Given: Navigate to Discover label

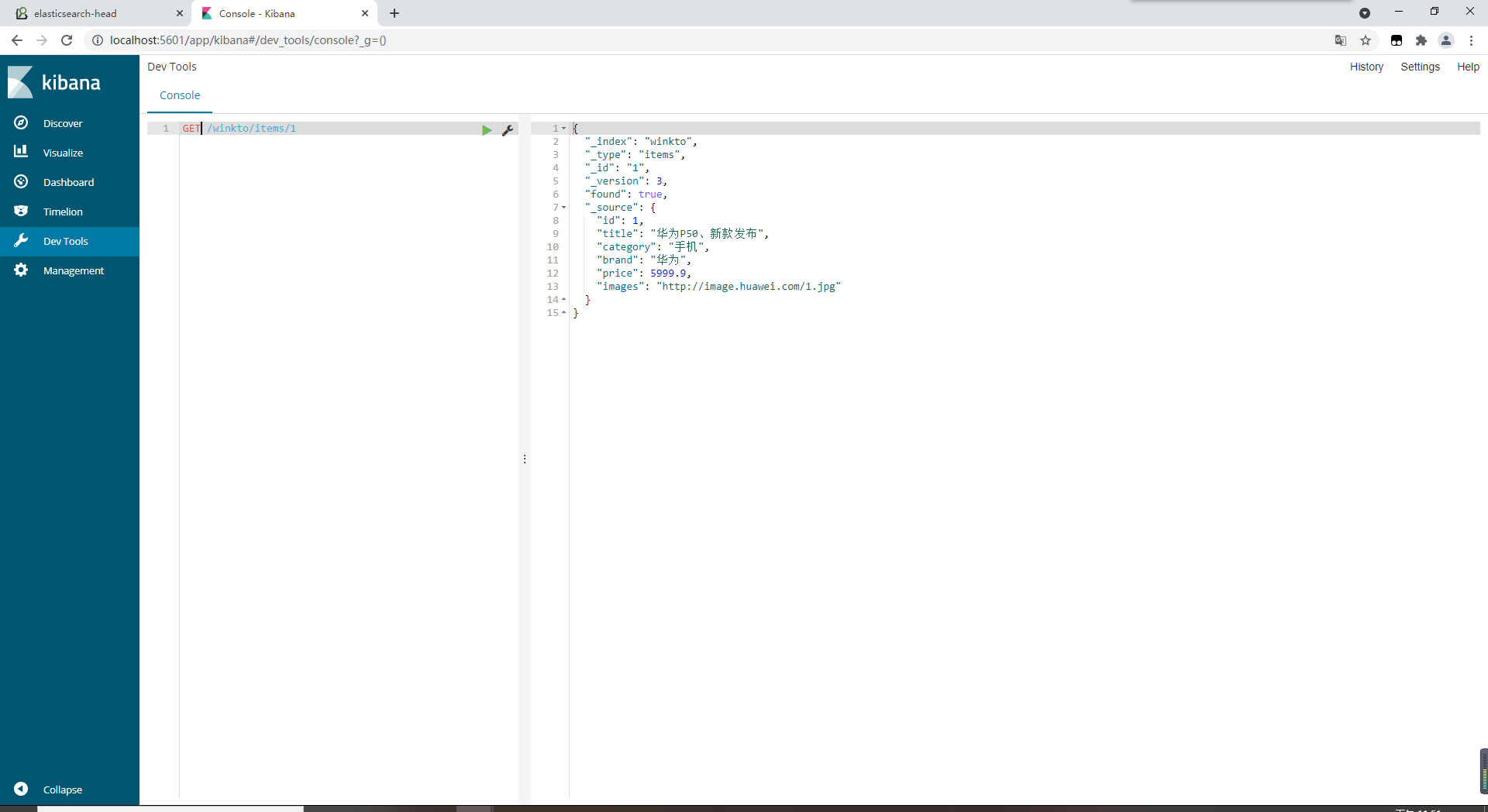Looking at the screenshot, I should (63, 123).
